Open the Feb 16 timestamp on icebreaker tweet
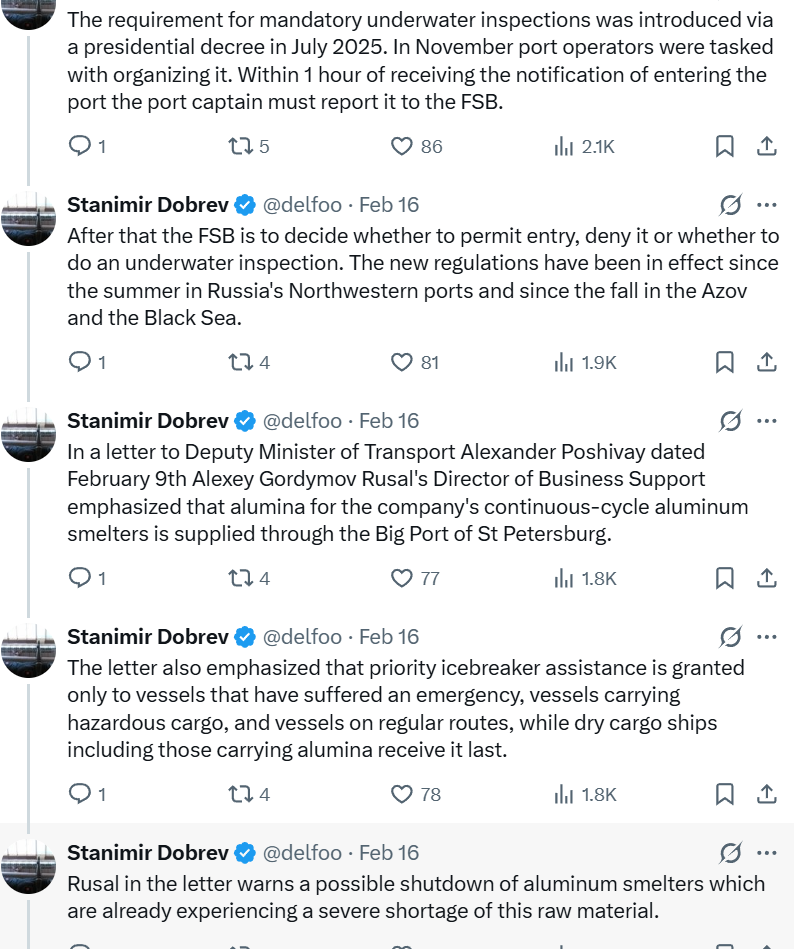The image size is (794, 949). (x=389, y=637)
